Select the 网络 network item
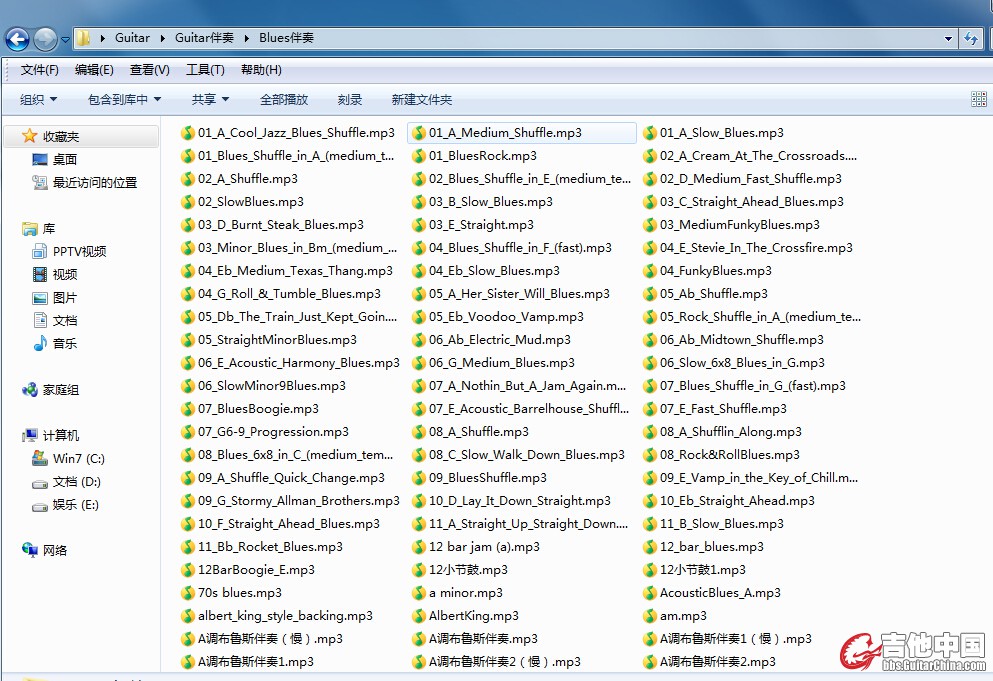Viewport: 993px width, 681px height. coord(55,550)
